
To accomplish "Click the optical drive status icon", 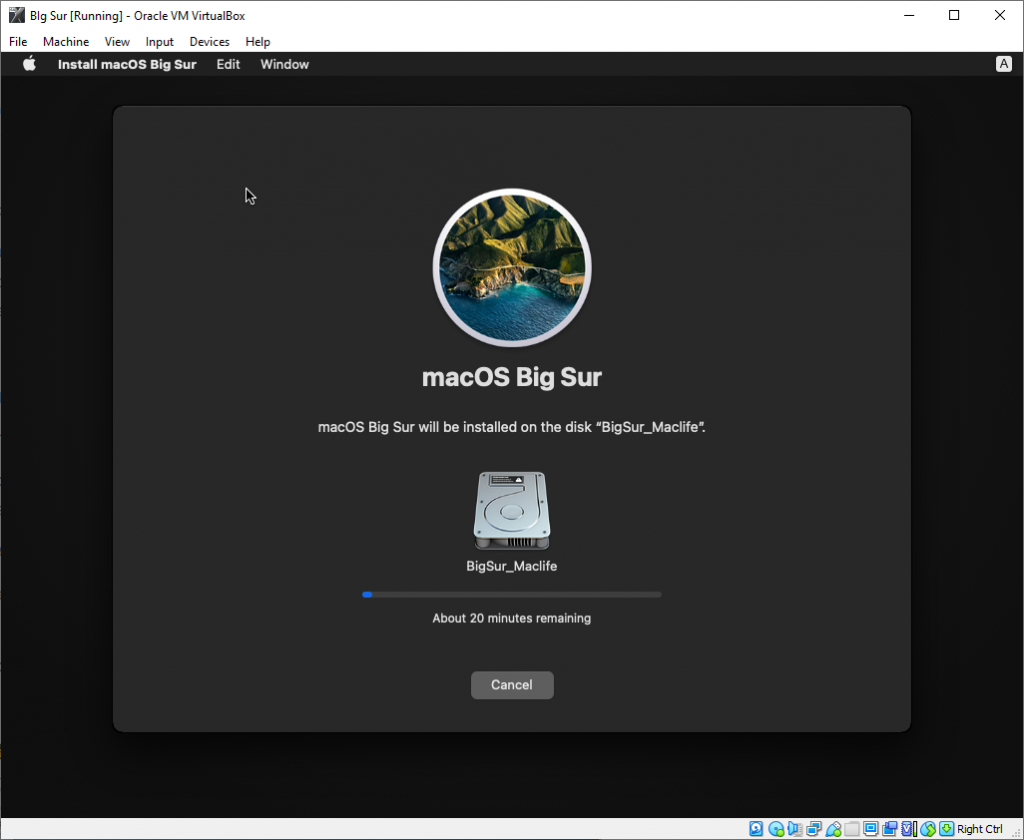I will coord(776,828).
